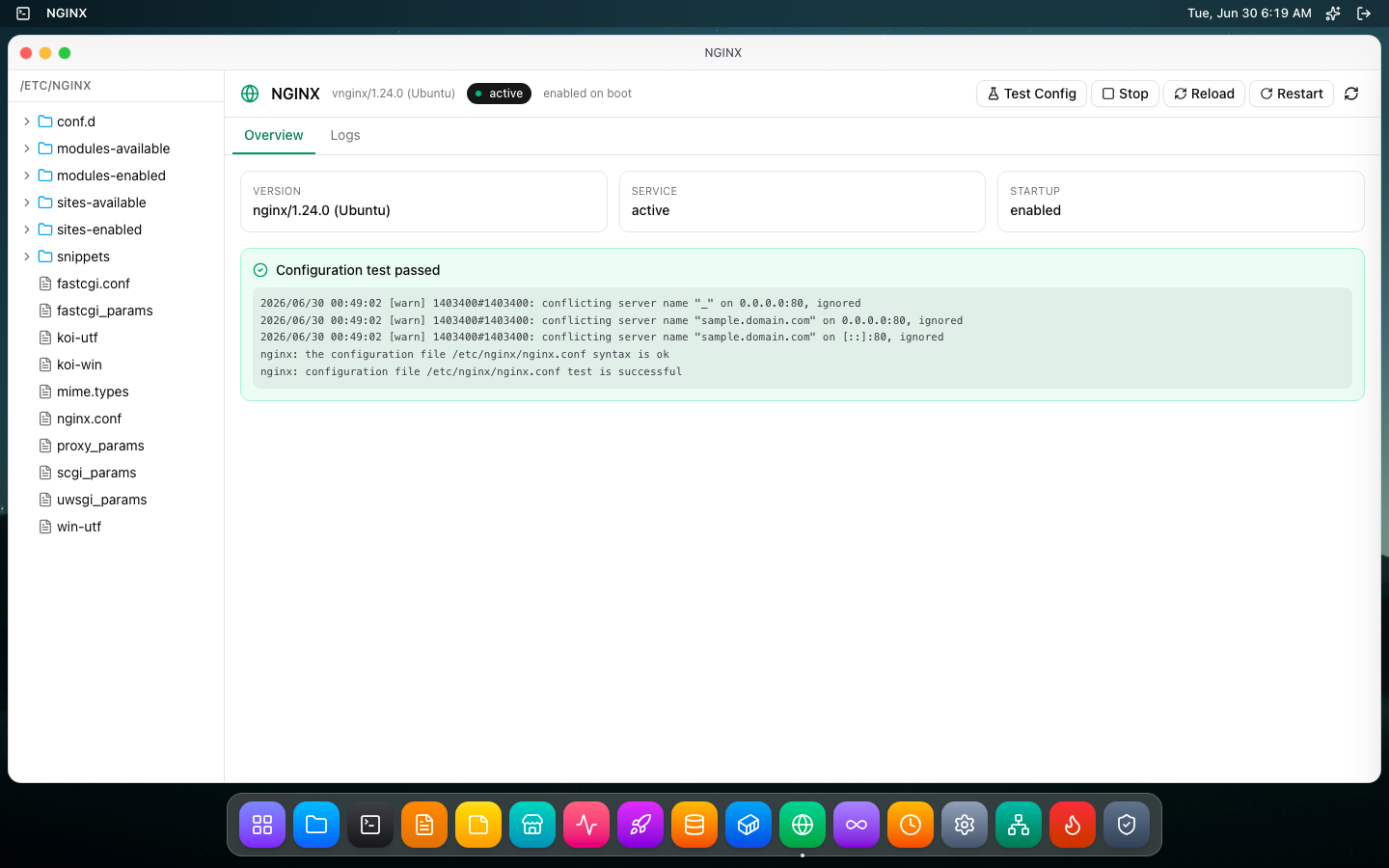Expand the sites-enabled chevron
Screen dimensions: 1389x868
pyautogui.click(x=27, y=230)
